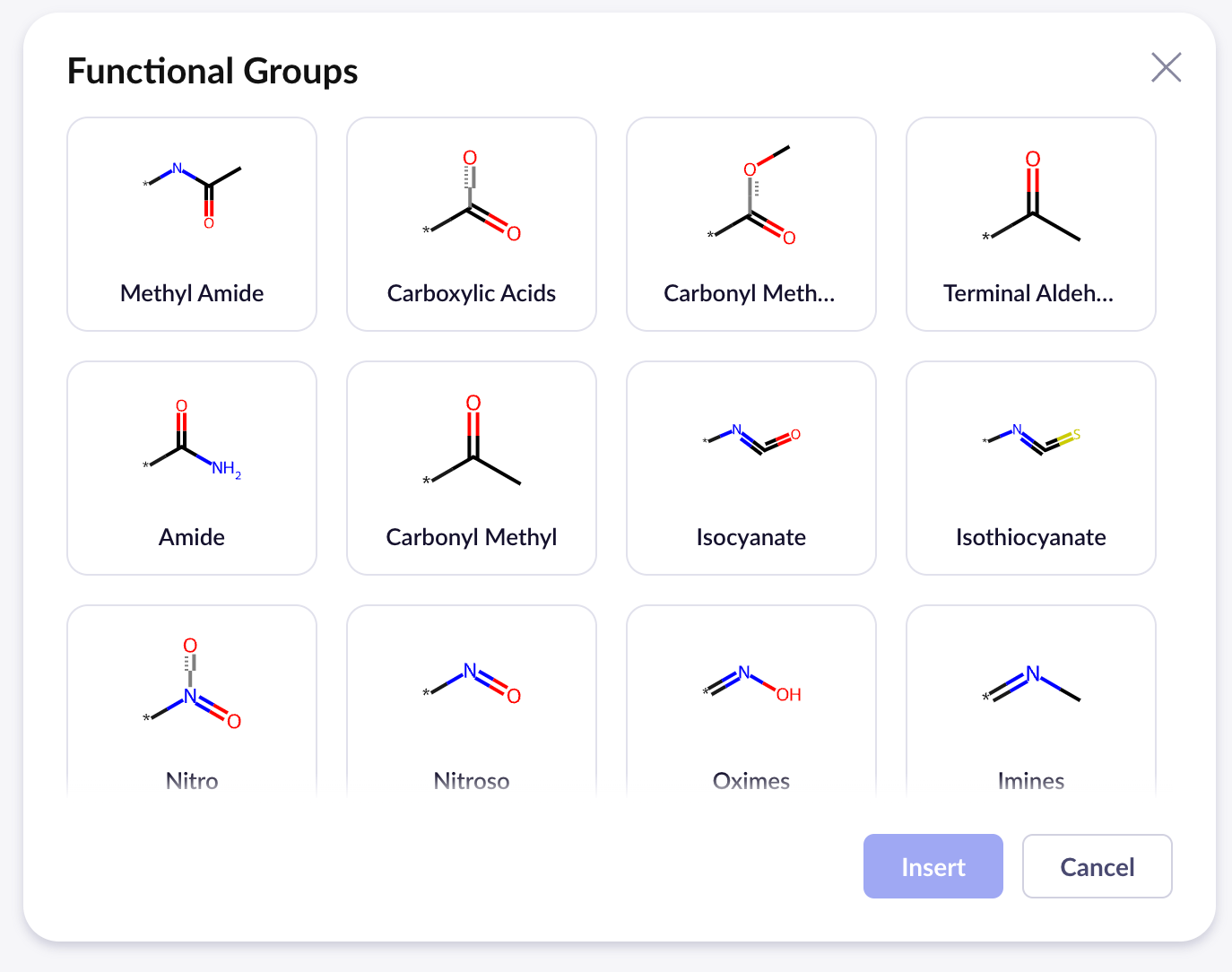Cancel the Functional Groups dialog

tap(1097, 866)
